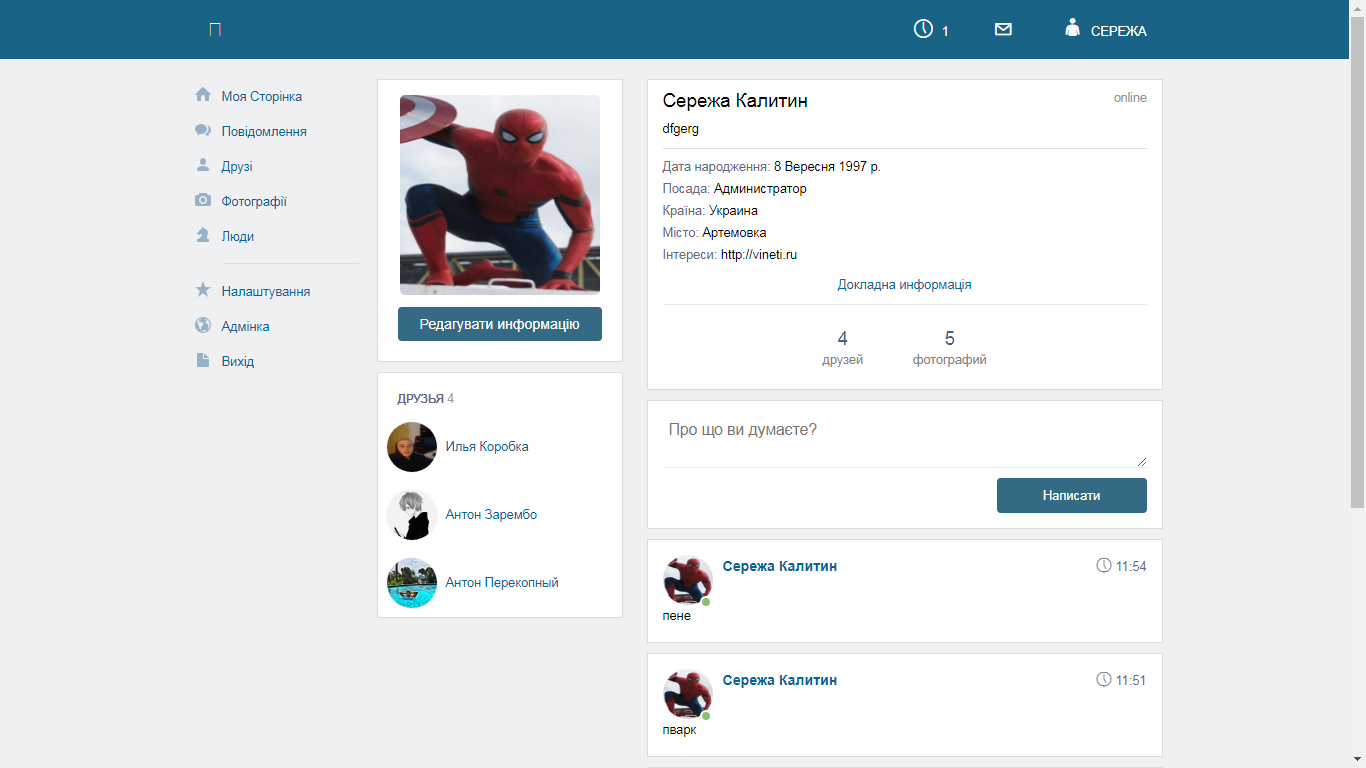Select Люди in the sidebar
This screenshot has width=1366, height=768.
point(238,236)
